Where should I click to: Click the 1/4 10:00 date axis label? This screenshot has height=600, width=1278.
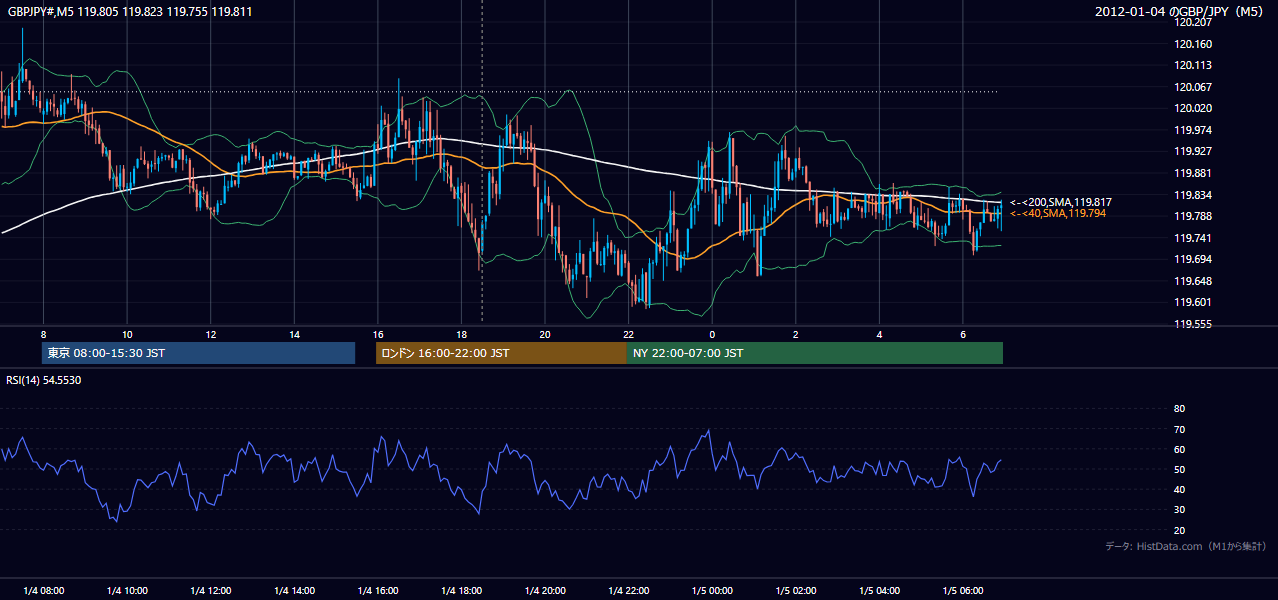click(127, 591)
